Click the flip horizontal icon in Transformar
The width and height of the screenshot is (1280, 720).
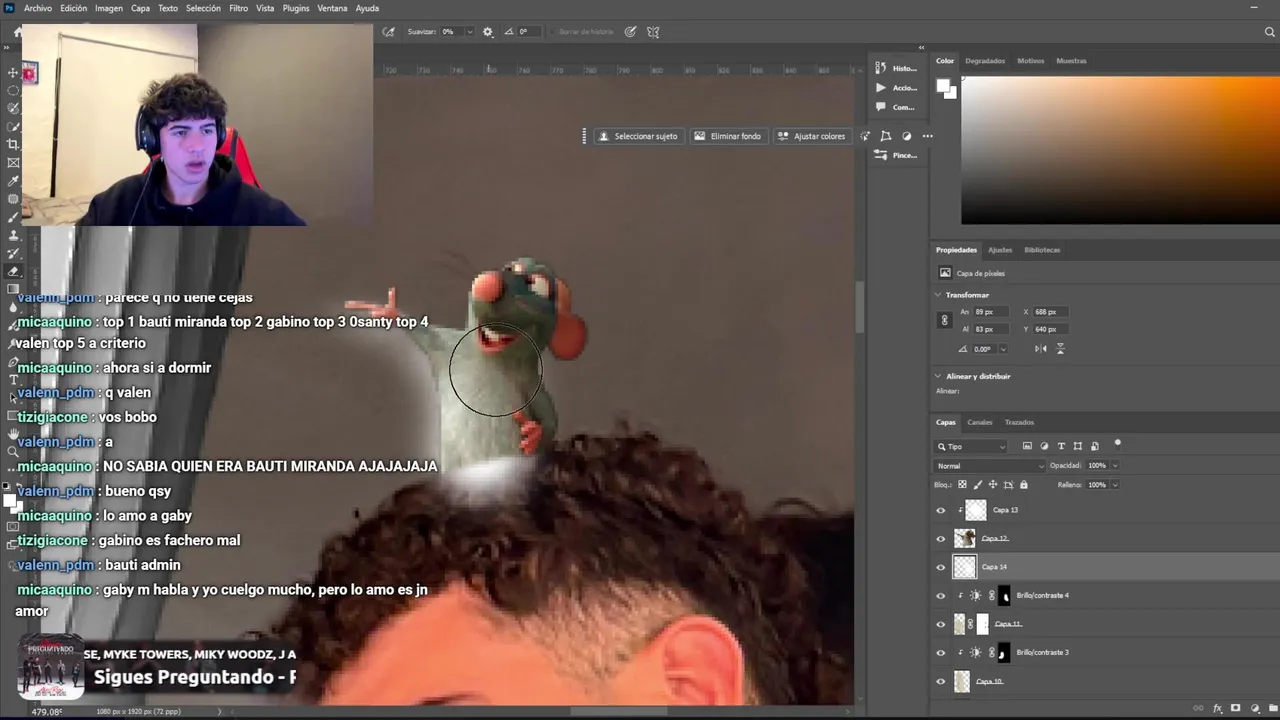click(x=1041, y=348)
